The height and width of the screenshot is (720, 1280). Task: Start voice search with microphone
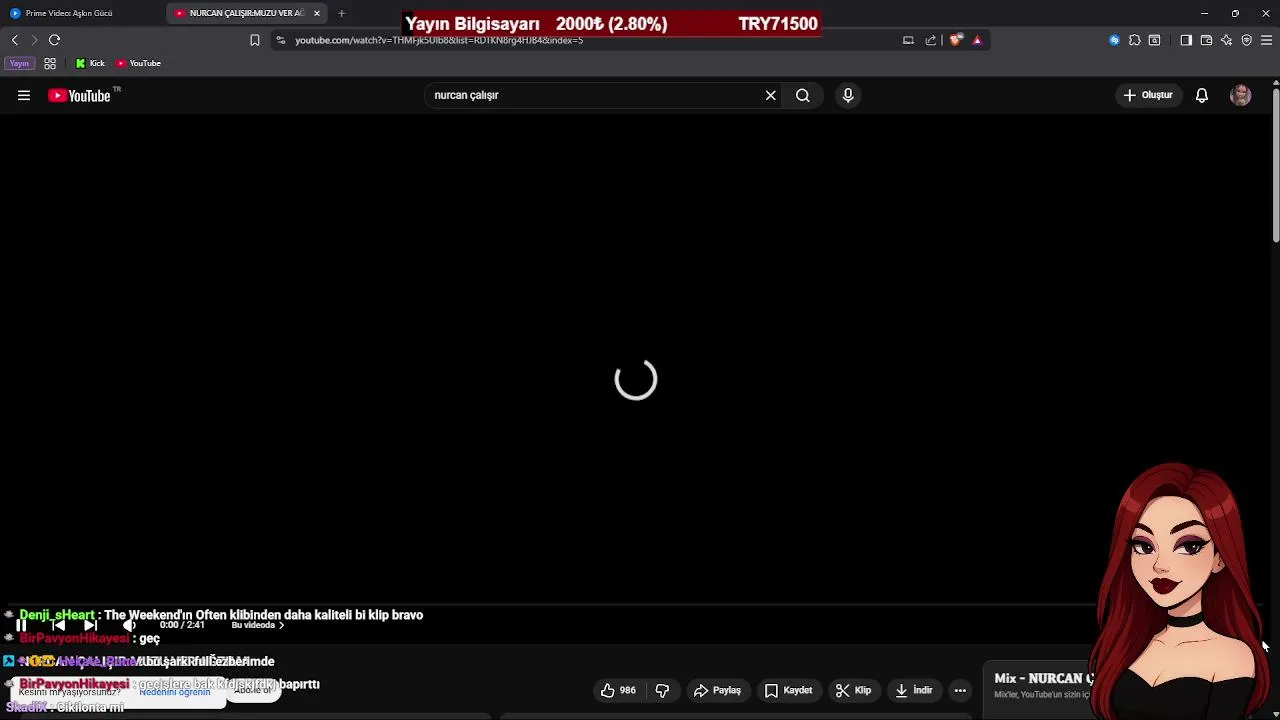point(848,95)
